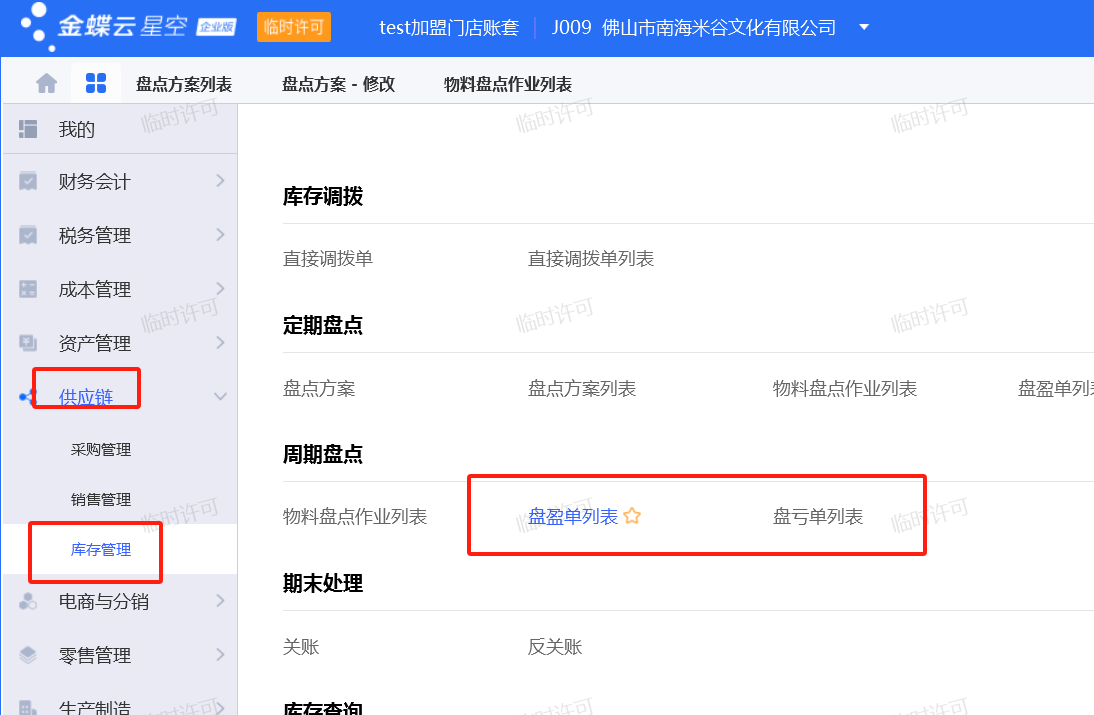
Task: Switch to the 物料盘点作业列表 tab
Action: pos(508,85)
